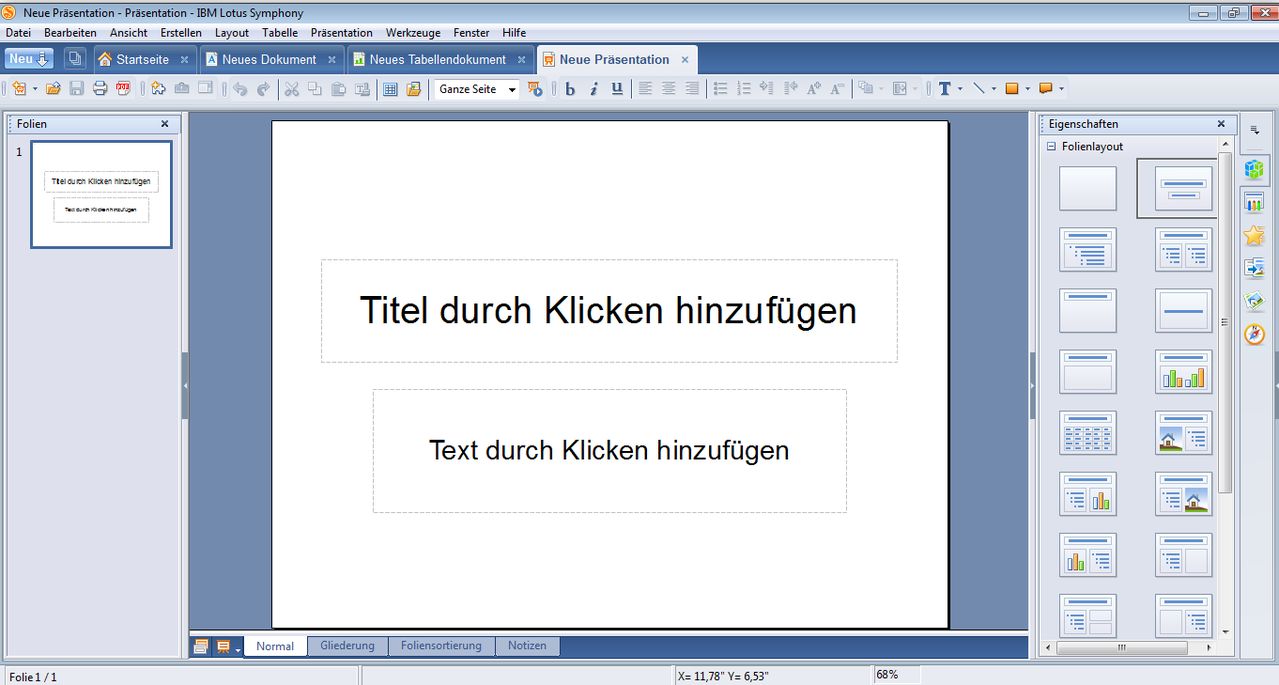Click the Print icon in the toolbar
The height and width of the screenshot is (685, 1279).
100,89
